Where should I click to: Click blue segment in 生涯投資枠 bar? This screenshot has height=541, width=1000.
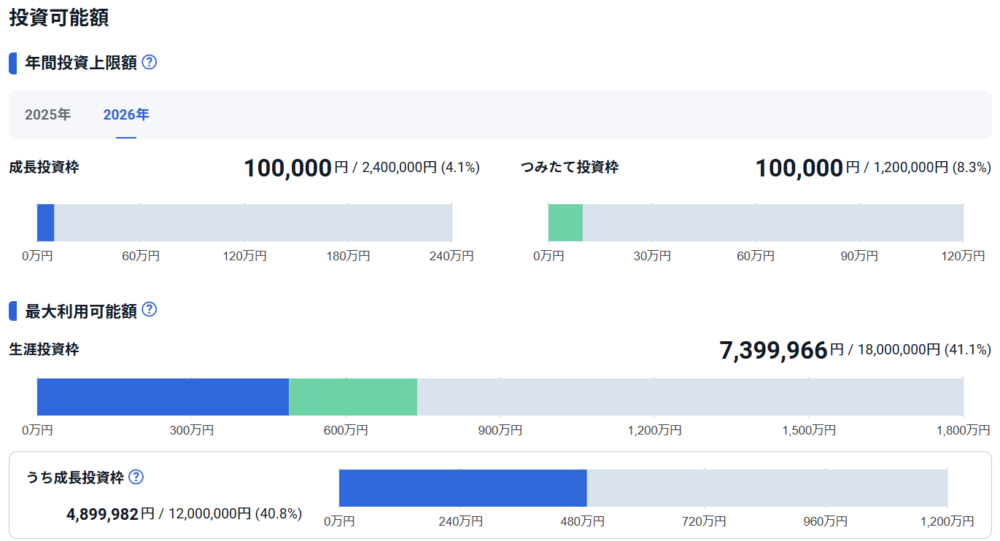pyautogui.click(x=163, y=397)
